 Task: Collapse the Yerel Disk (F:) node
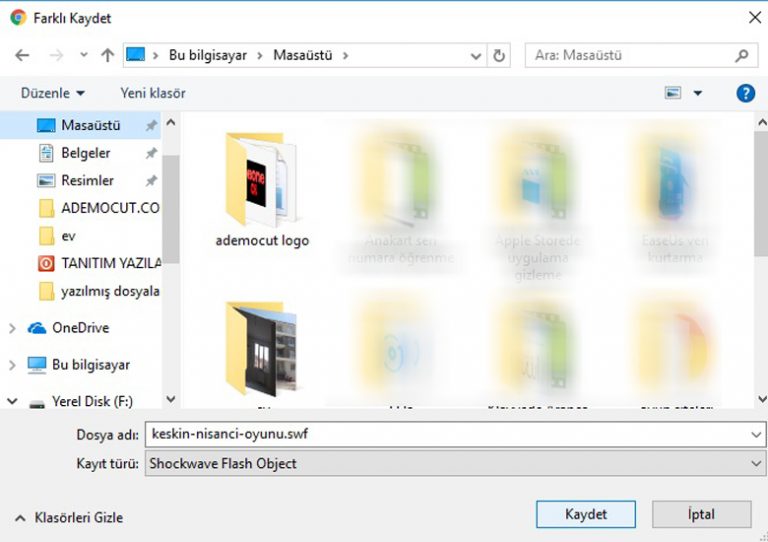click(x=12, y=402)
